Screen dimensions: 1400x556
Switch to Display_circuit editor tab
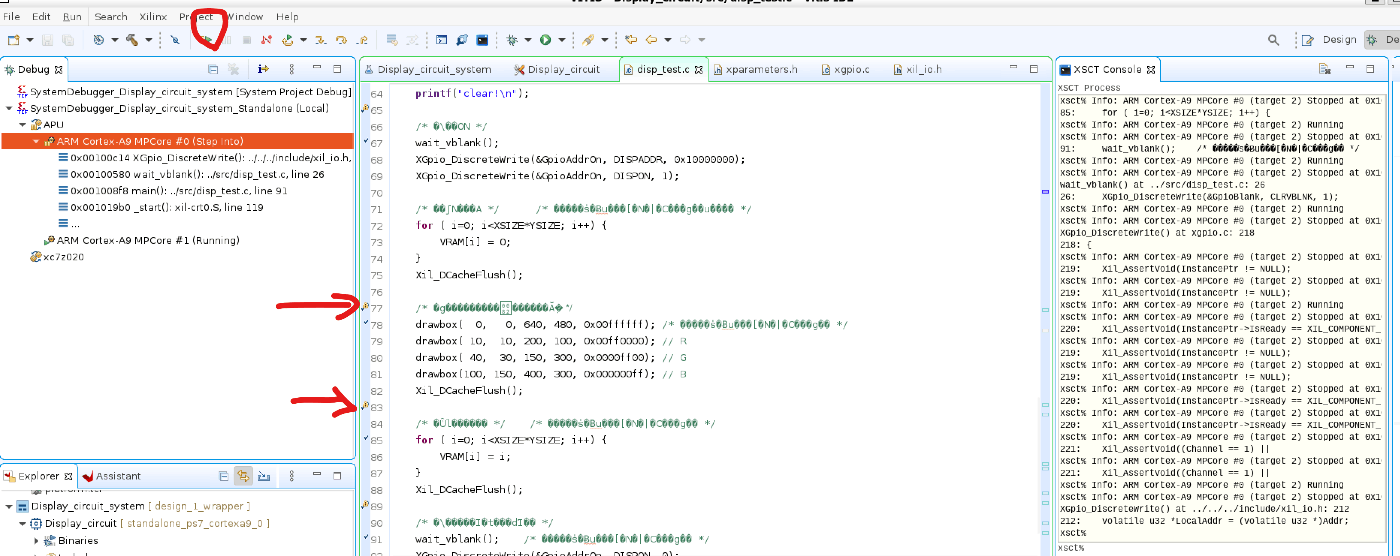pos(557,69)
